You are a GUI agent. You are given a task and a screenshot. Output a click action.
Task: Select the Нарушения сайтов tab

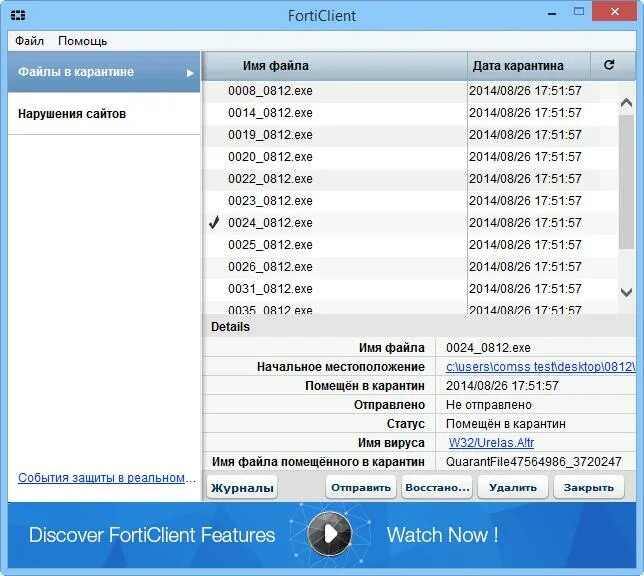tap(104, 113)
